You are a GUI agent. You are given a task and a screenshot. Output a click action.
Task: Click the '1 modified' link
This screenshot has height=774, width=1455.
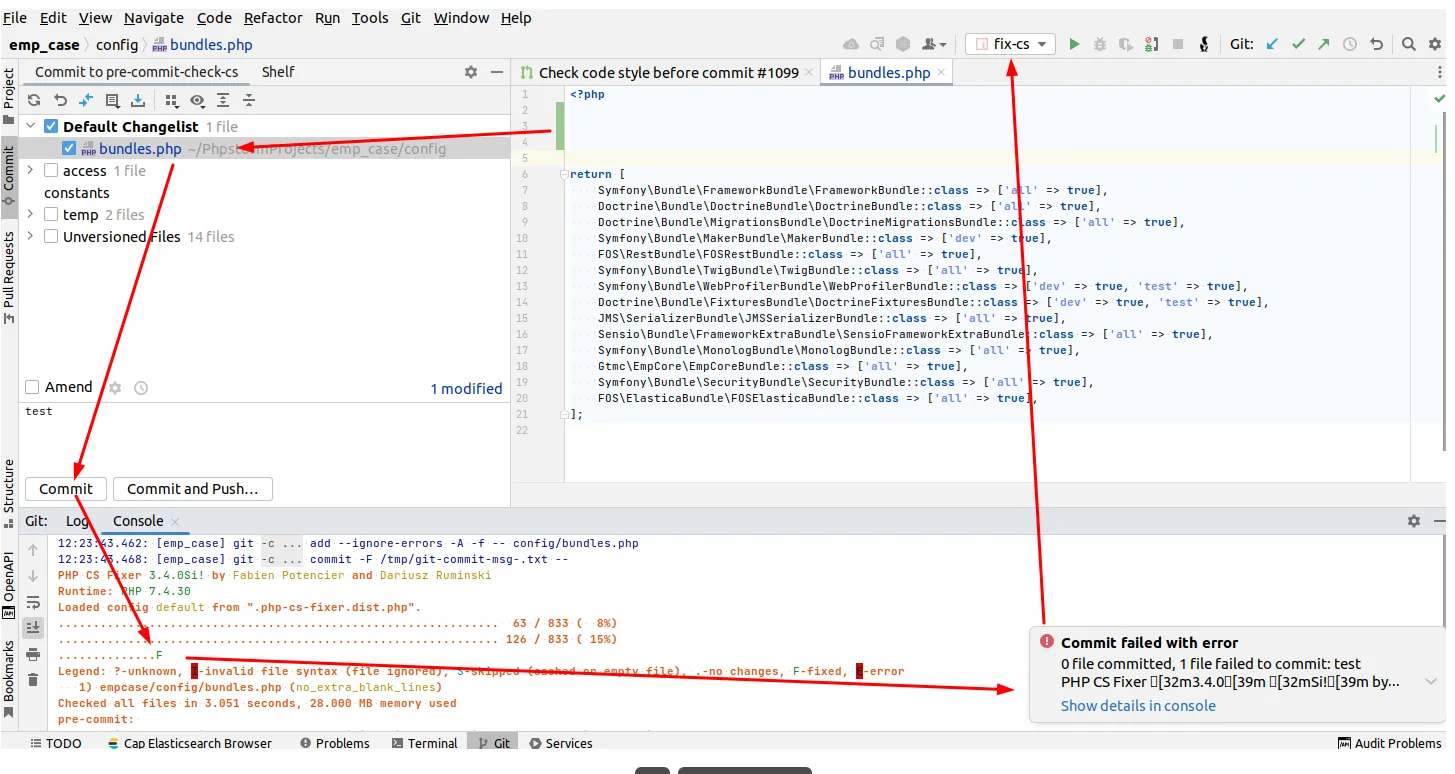[x=467, y=389]
